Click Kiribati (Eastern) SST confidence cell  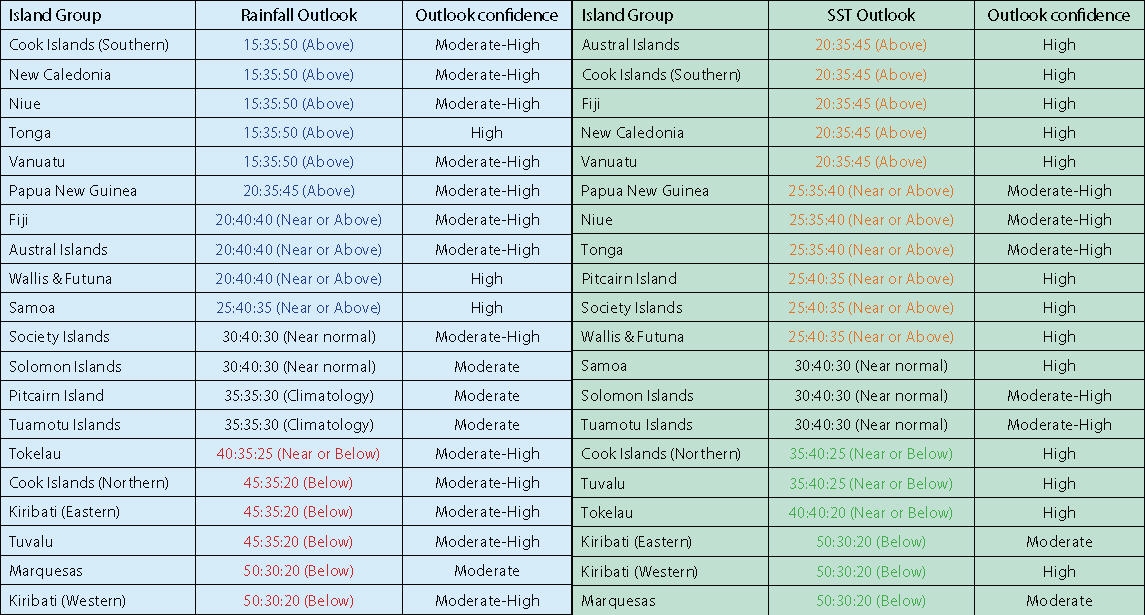pyautogui.click(x=1058, y=542)
